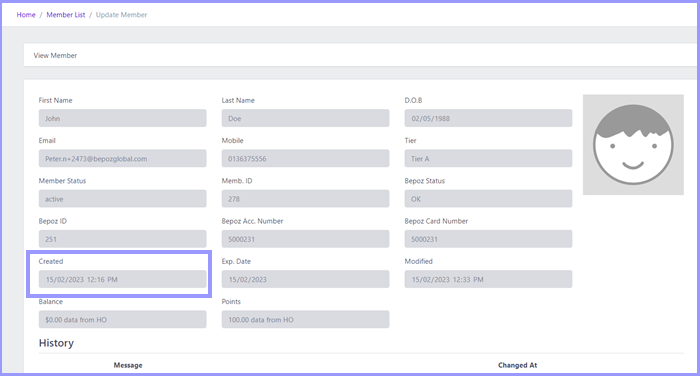This screenshot has width=700, height=376.
Task: Go to Member List breadcrumb
Action: click(66, 15)
